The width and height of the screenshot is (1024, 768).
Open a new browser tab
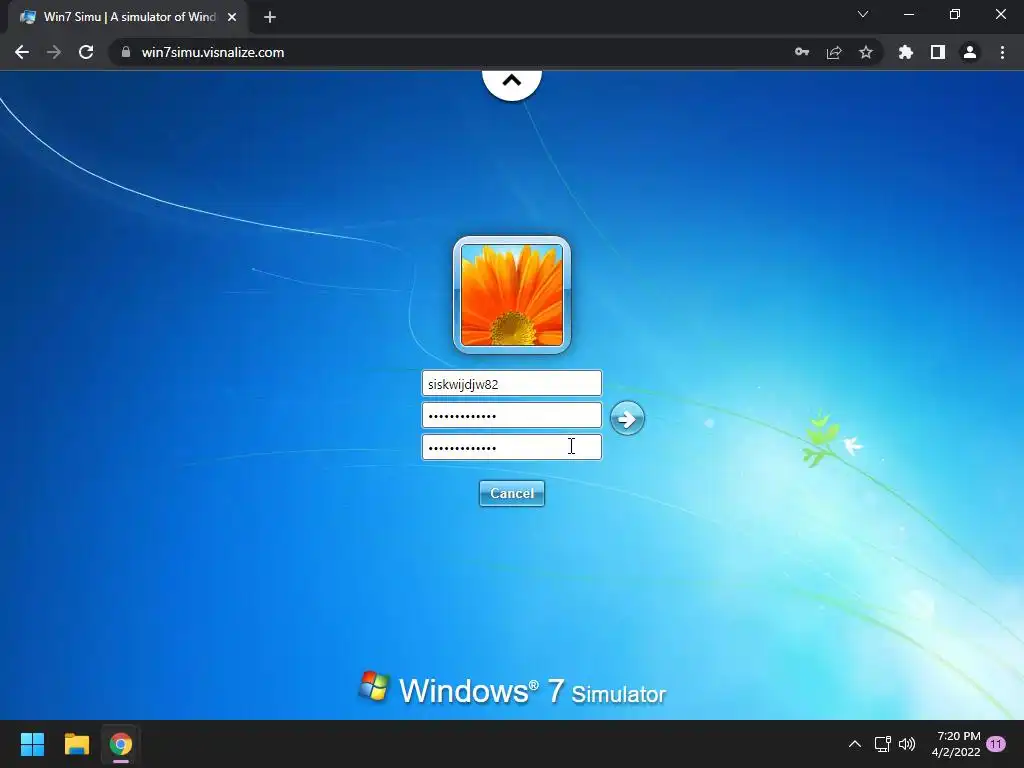270,17
